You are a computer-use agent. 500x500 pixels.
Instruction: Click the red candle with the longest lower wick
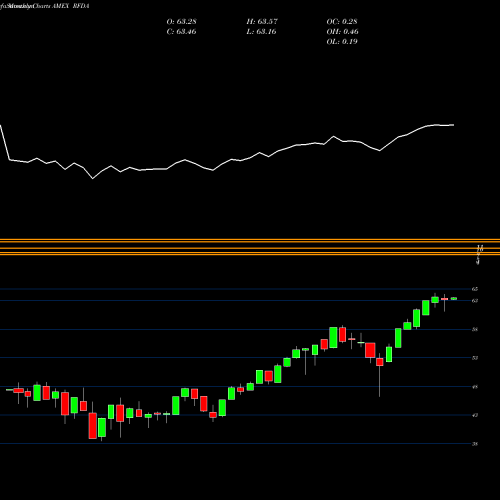click(x=380, y=362)
